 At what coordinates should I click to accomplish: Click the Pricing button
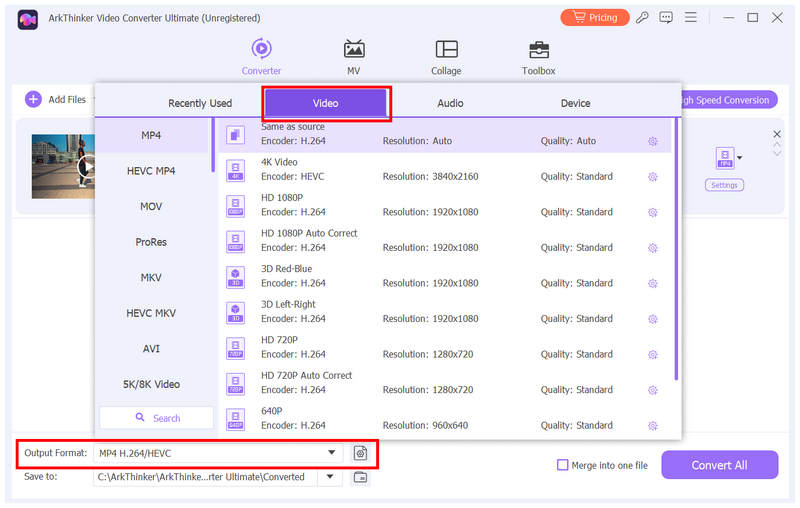pos(595,17)
